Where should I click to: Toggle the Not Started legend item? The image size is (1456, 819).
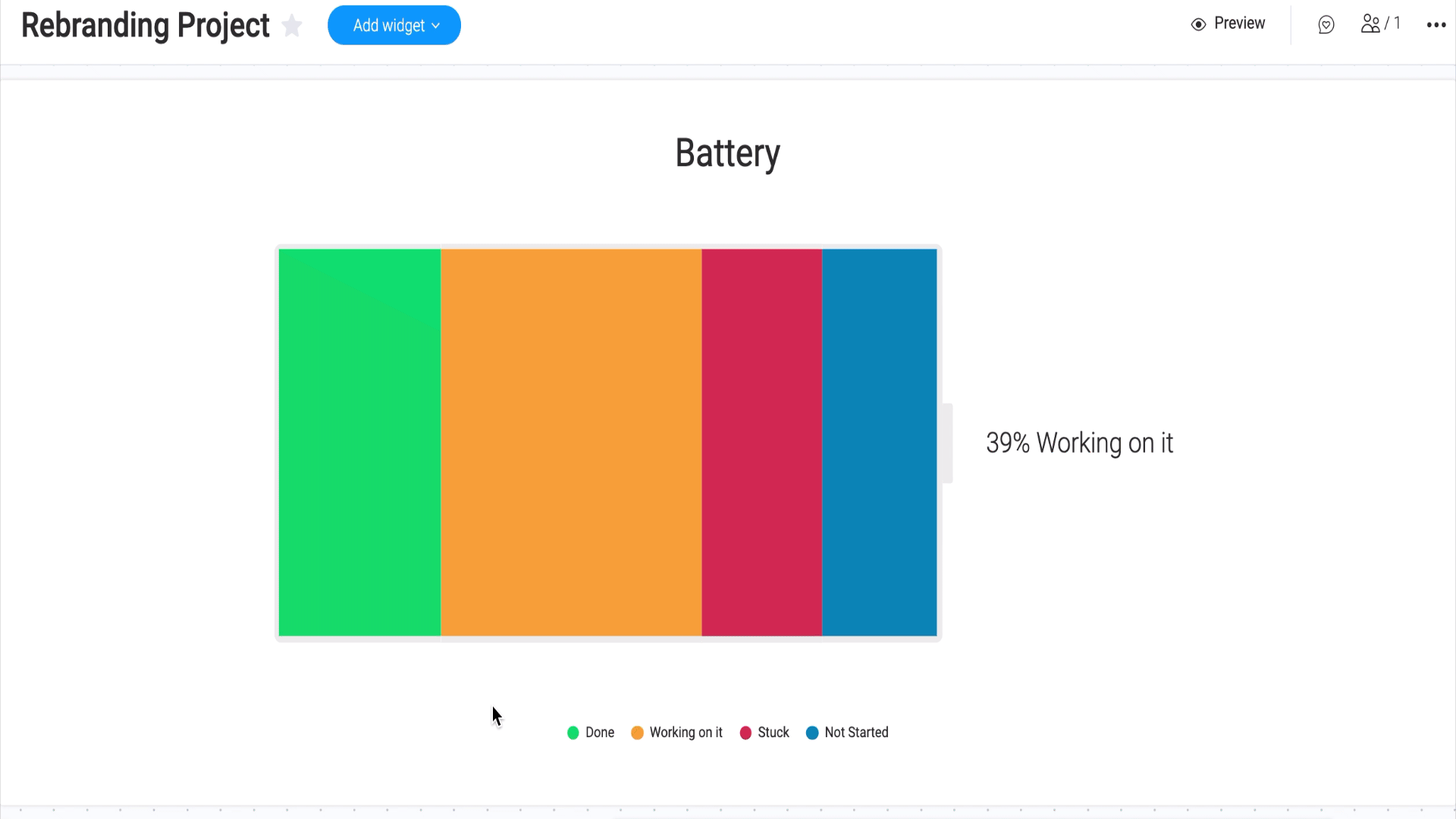pyautogui.click(x=847, y=733)
